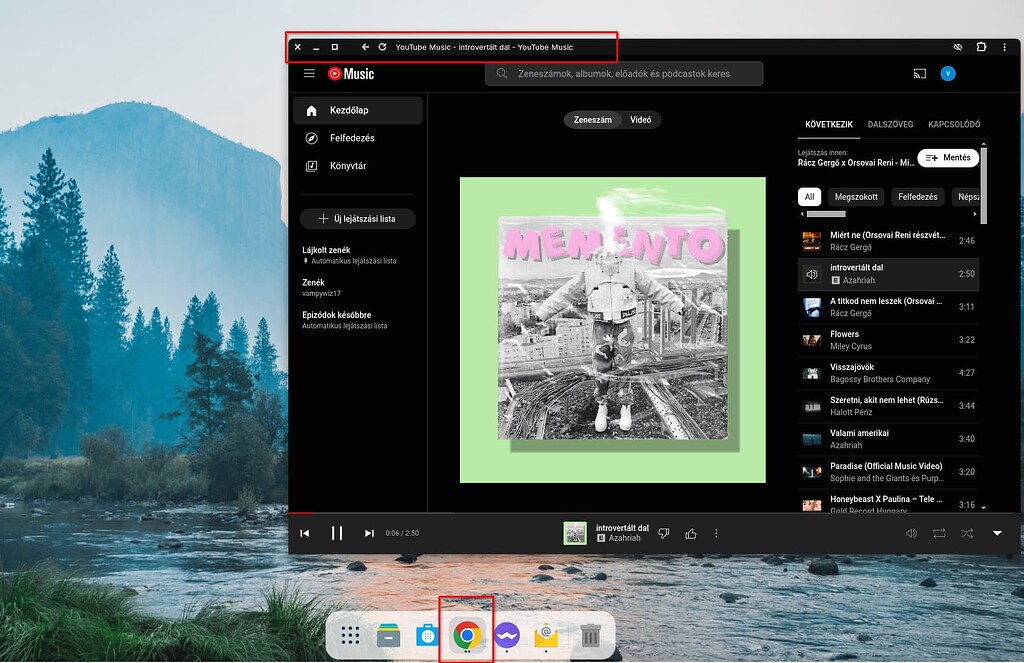Switch the player to Videó mode

pos(640,120)
